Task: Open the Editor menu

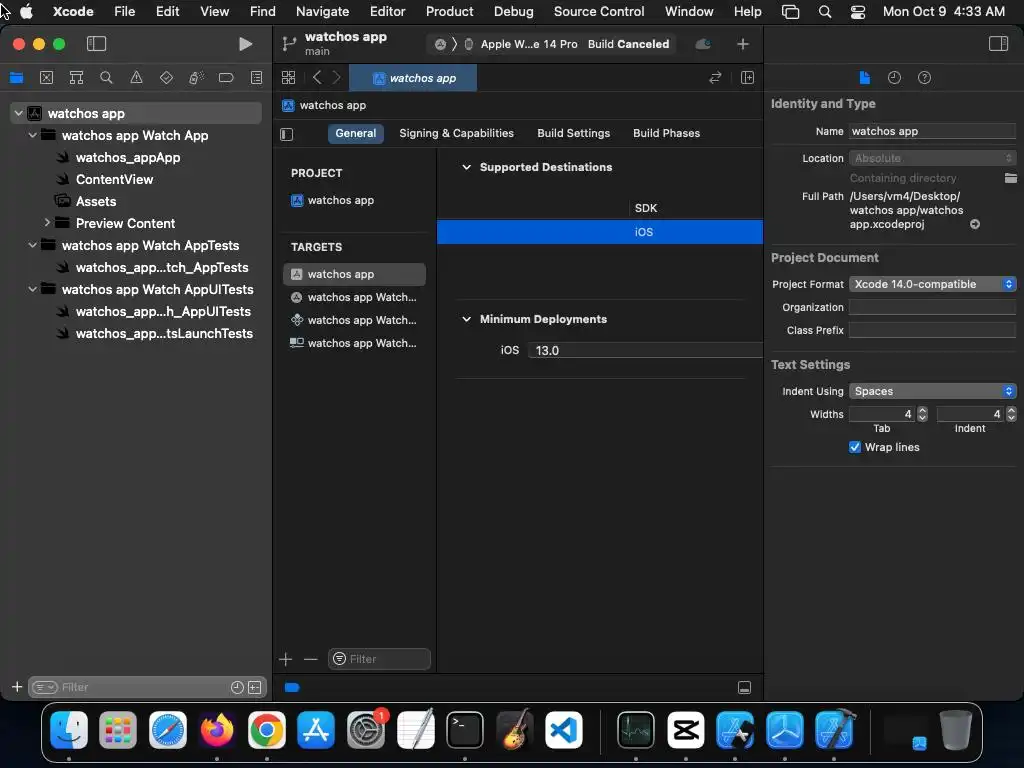Action: 387,11
